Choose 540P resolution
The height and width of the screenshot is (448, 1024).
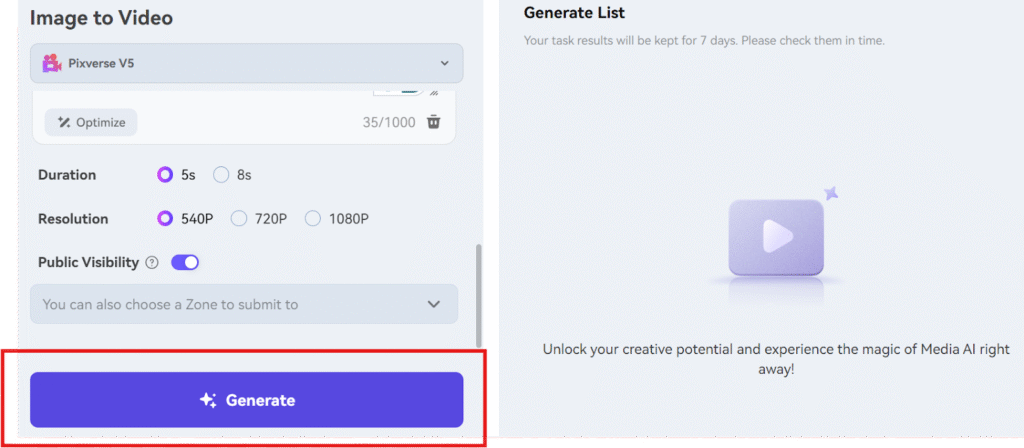(x=166, y=219)
